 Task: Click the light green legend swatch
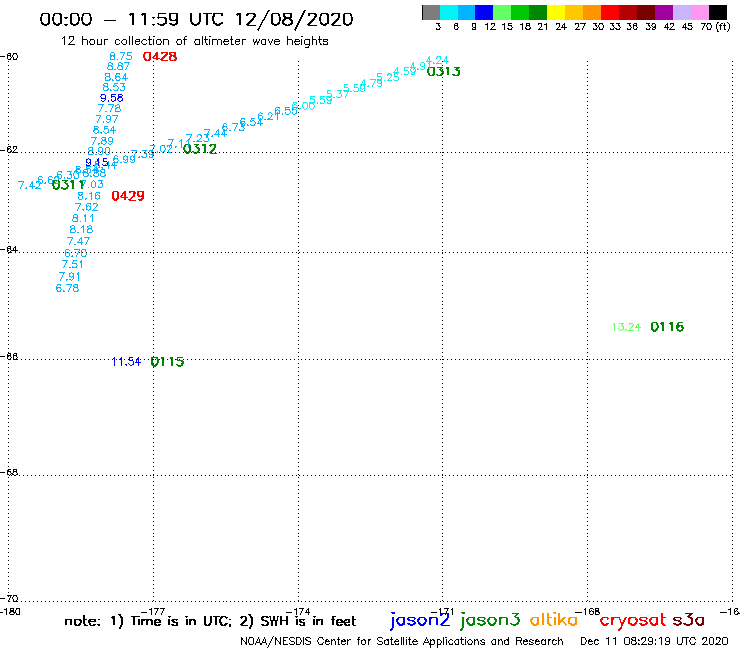tap(502, 12)
